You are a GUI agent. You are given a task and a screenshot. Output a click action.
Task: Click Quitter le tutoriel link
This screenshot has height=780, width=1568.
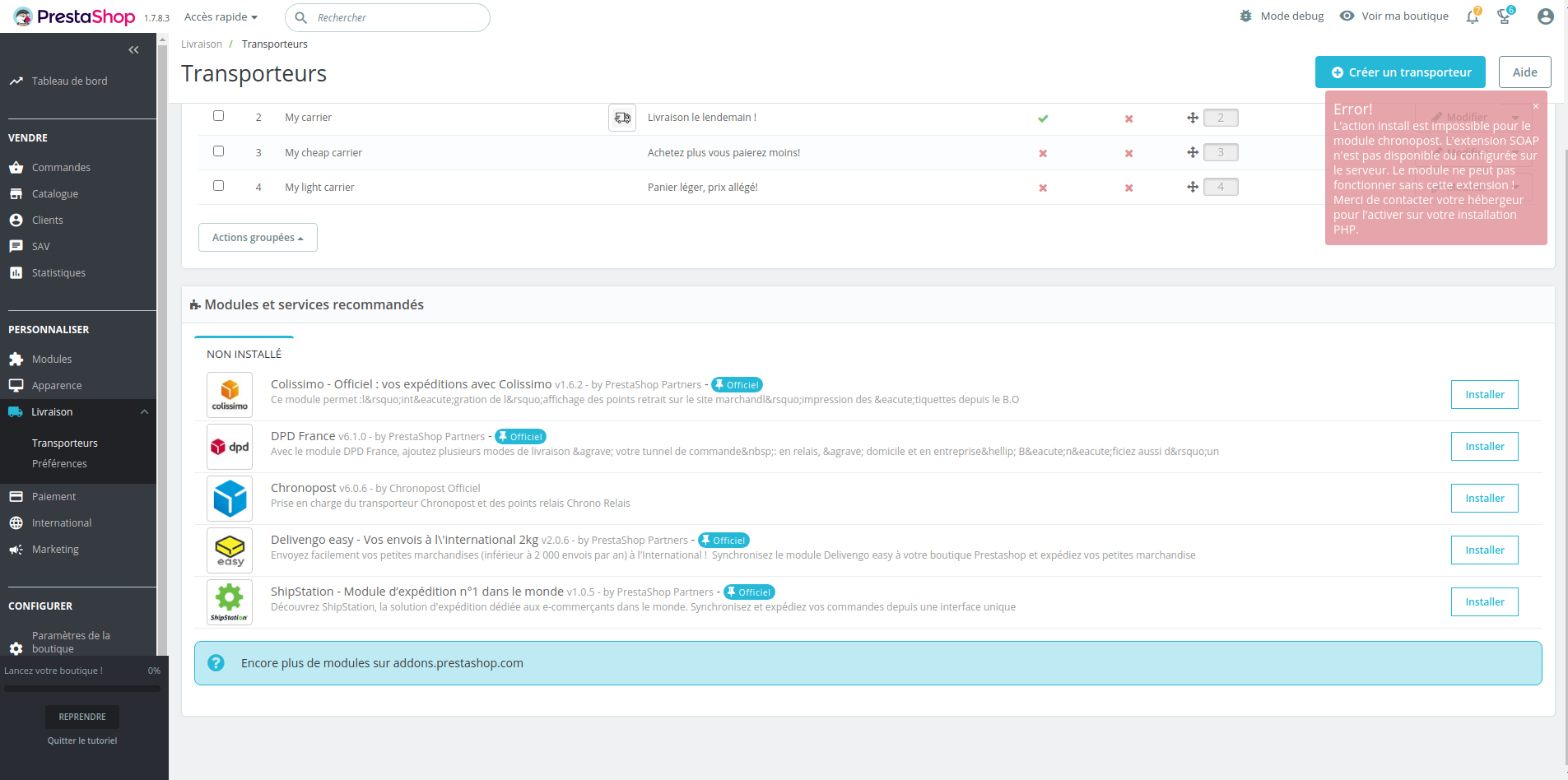point(82,741)
